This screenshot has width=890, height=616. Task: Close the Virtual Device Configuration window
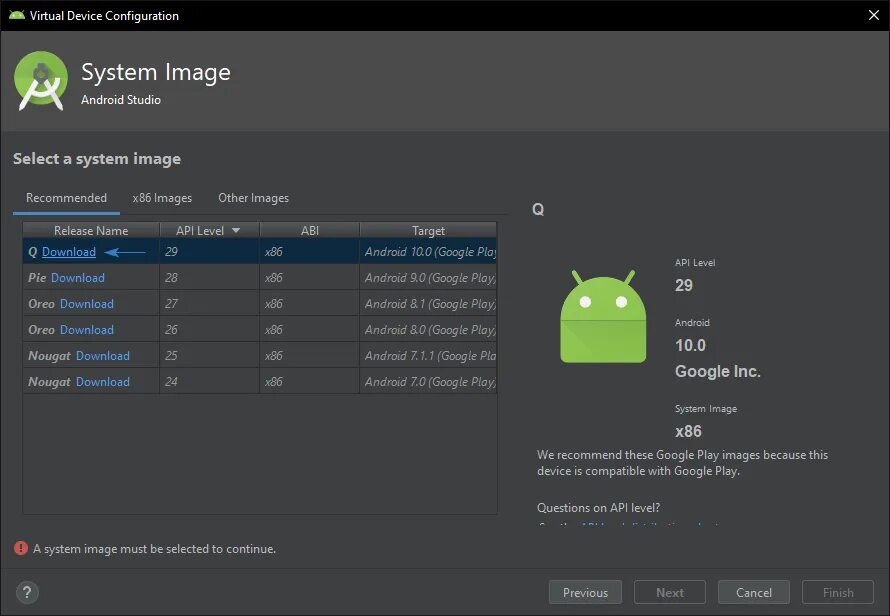coord(874,15)
